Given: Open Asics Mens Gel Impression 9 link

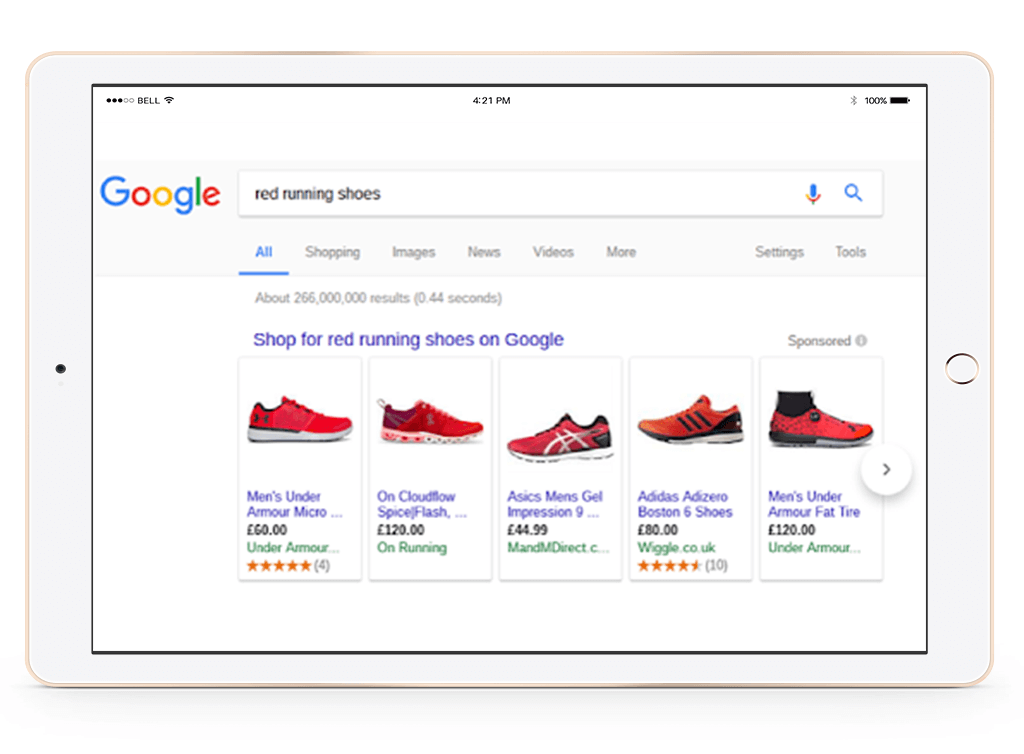Looking at the screenshot, I should click(555, 504).
